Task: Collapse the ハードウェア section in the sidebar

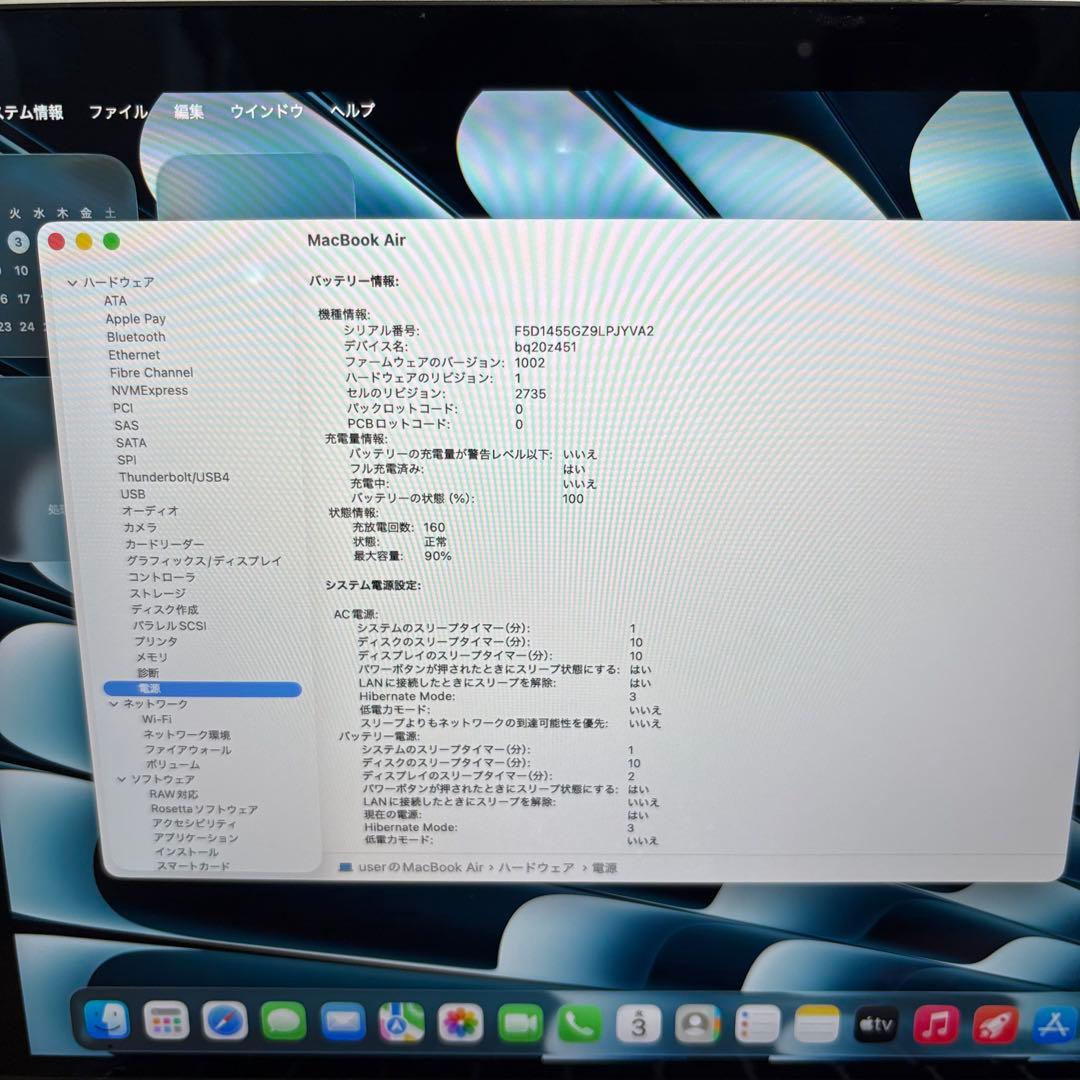Action: [74, 283]
